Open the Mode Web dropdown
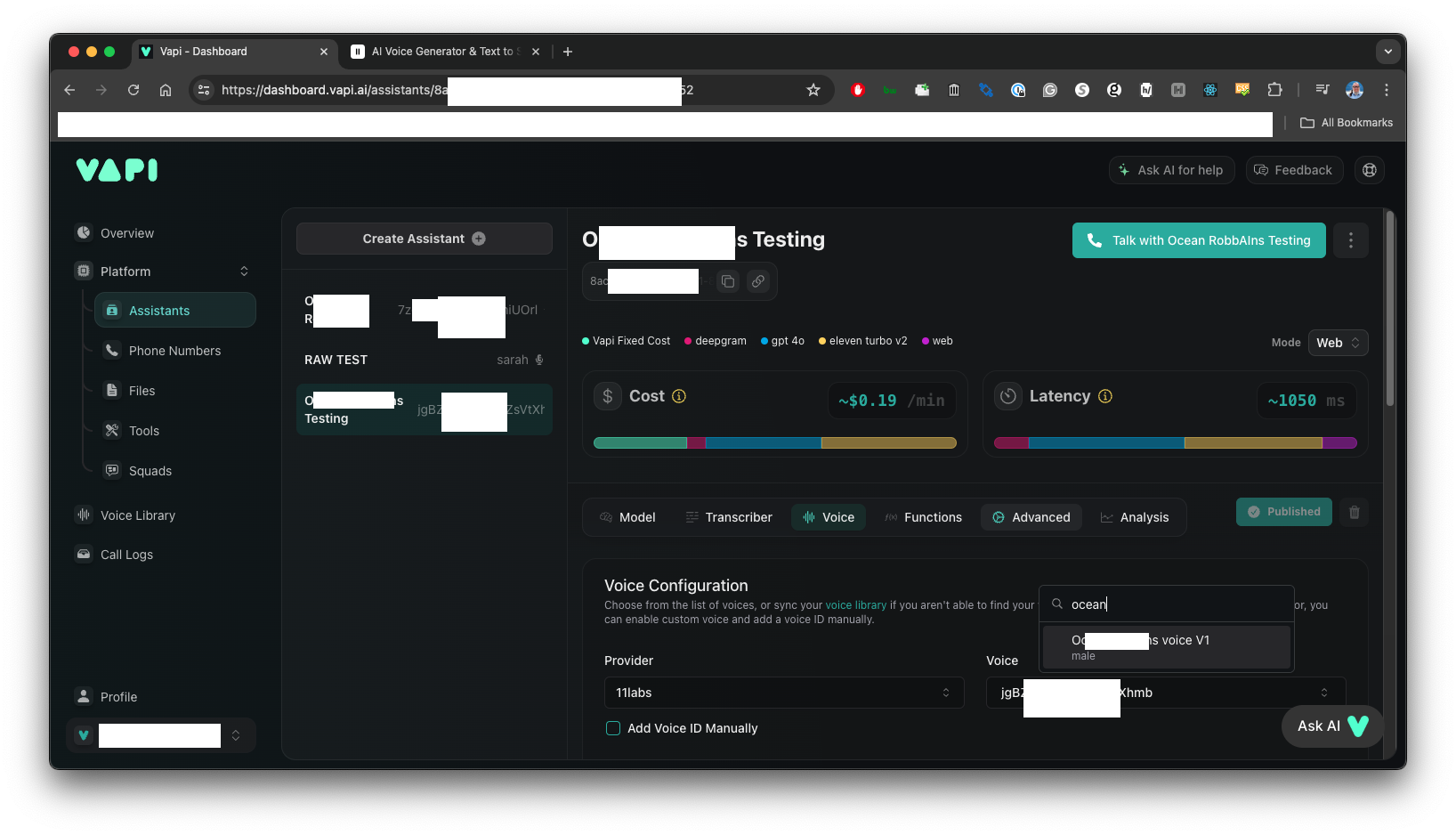 click(1338, 343)
